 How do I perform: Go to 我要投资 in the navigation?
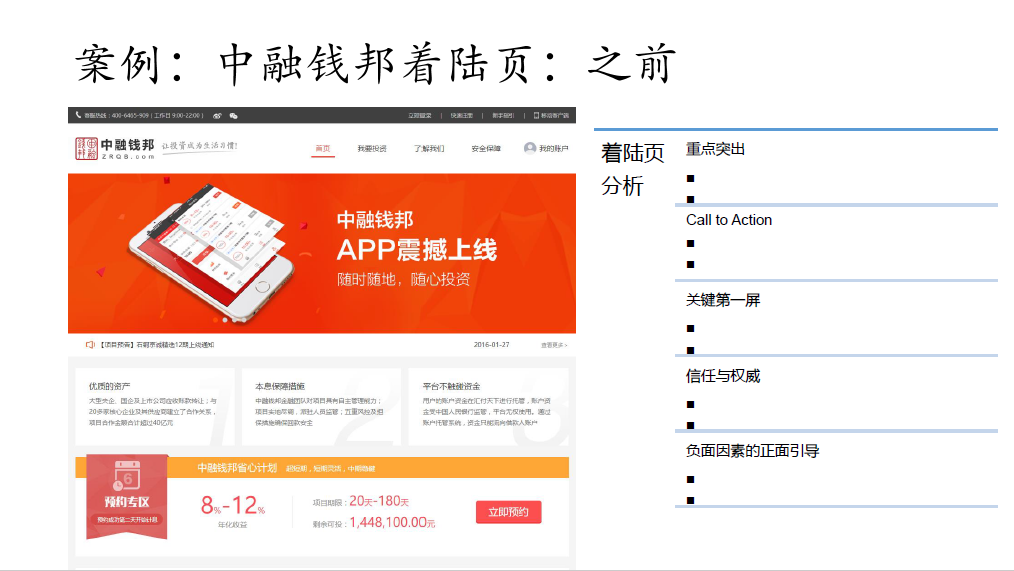tap(371, 148)
